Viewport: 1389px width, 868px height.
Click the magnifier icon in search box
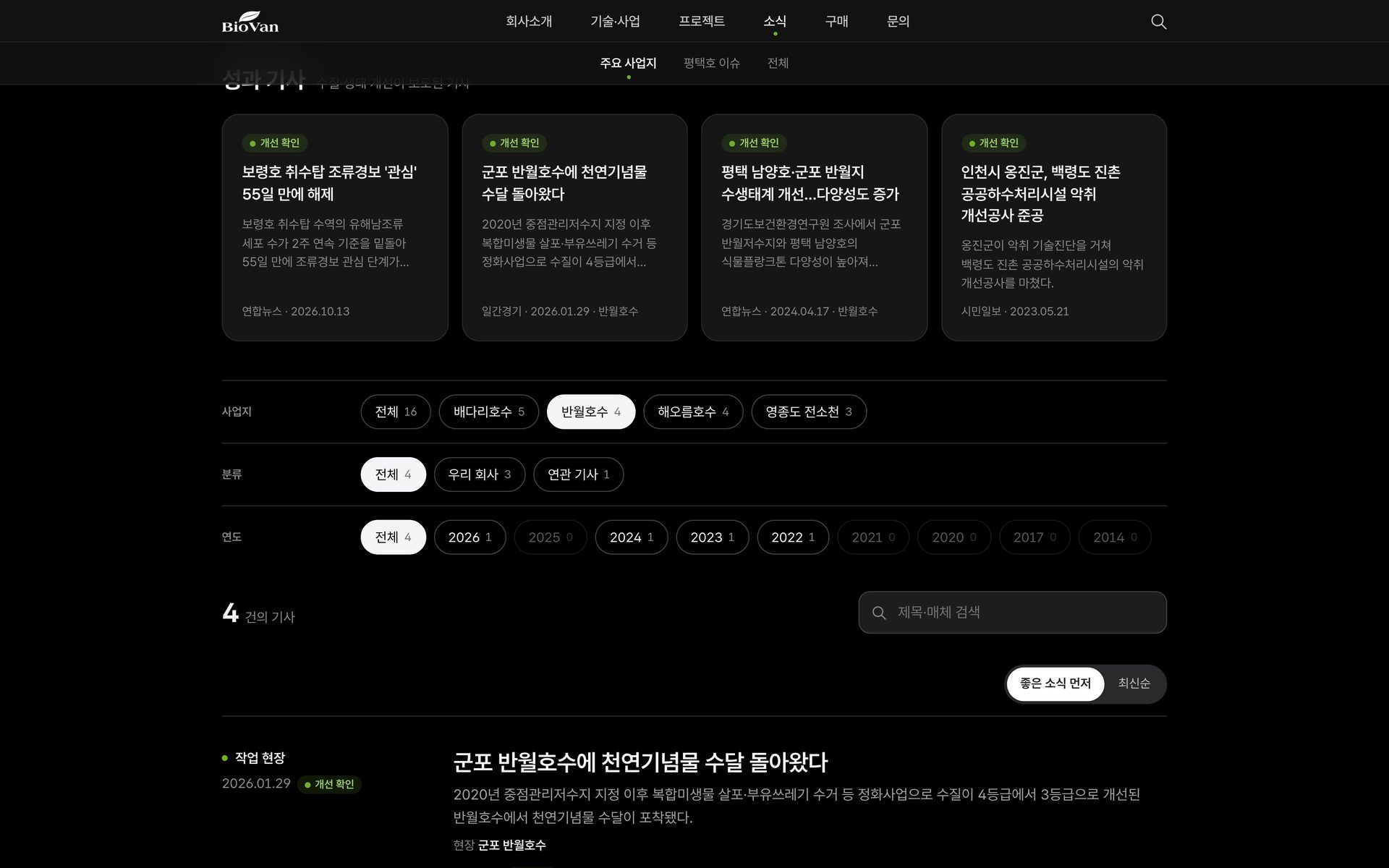click(x=879, y=613)
